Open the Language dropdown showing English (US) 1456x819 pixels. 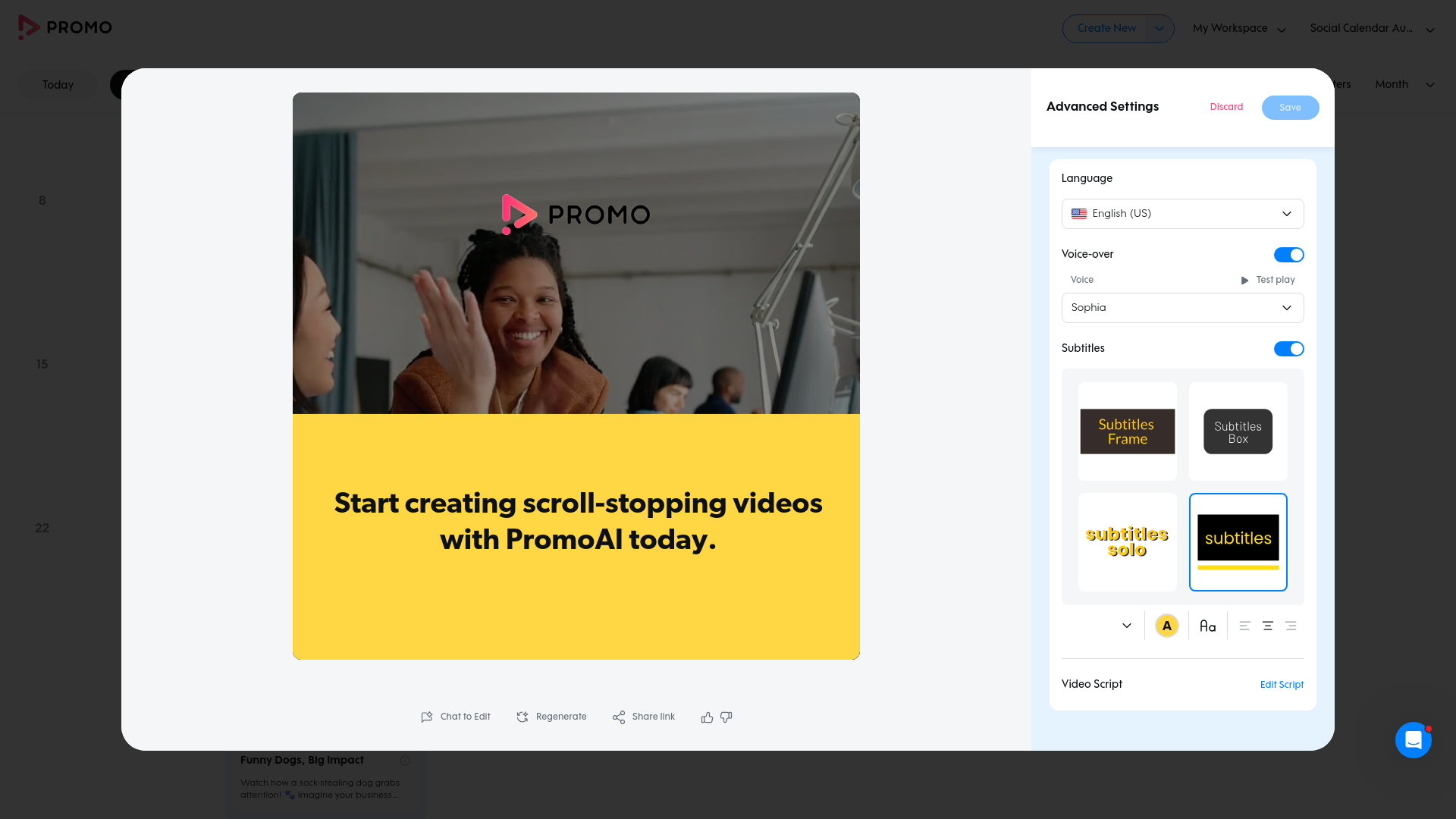click(x=1182, y=214)
